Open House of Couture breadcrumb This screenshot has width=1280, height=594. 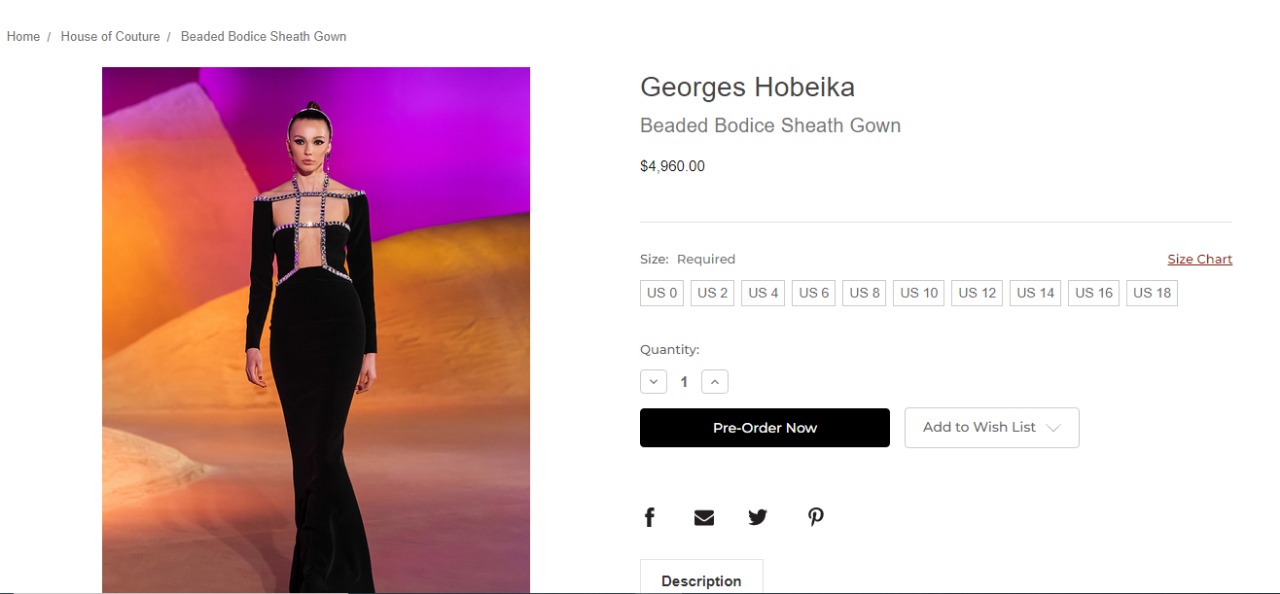(110, 36)
